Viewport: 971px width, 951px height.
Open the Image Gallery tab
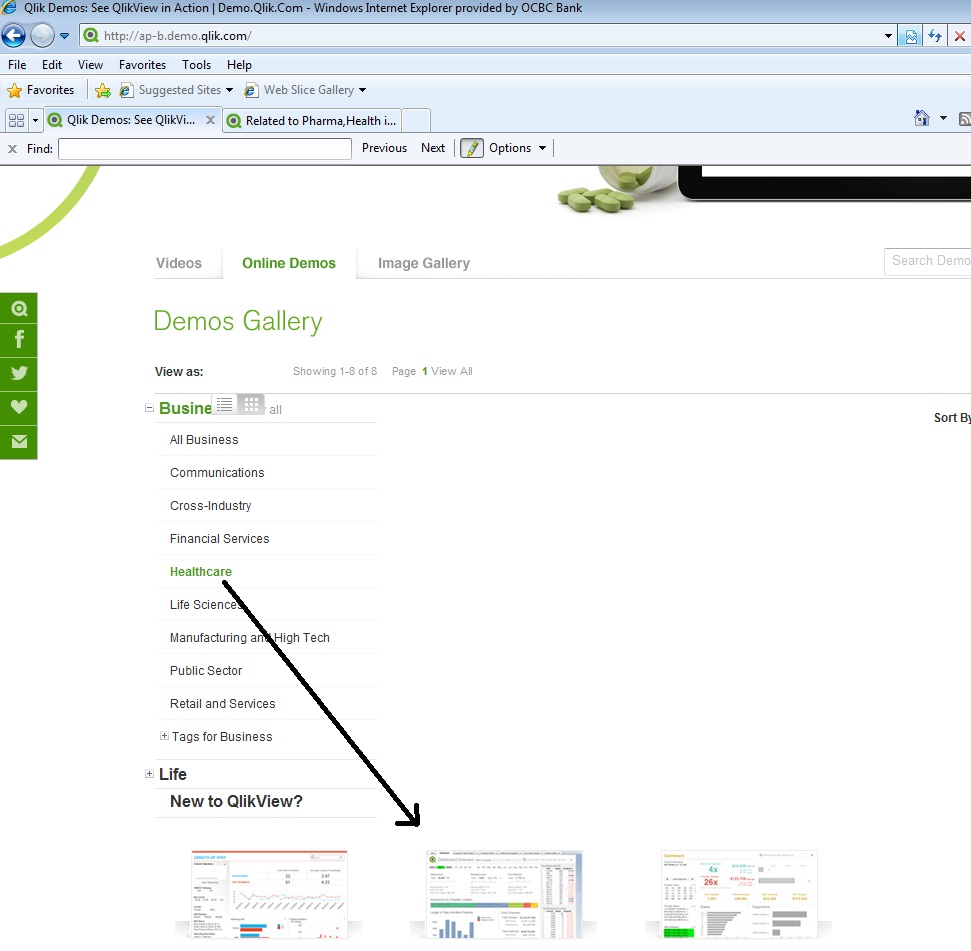(424, 263)
